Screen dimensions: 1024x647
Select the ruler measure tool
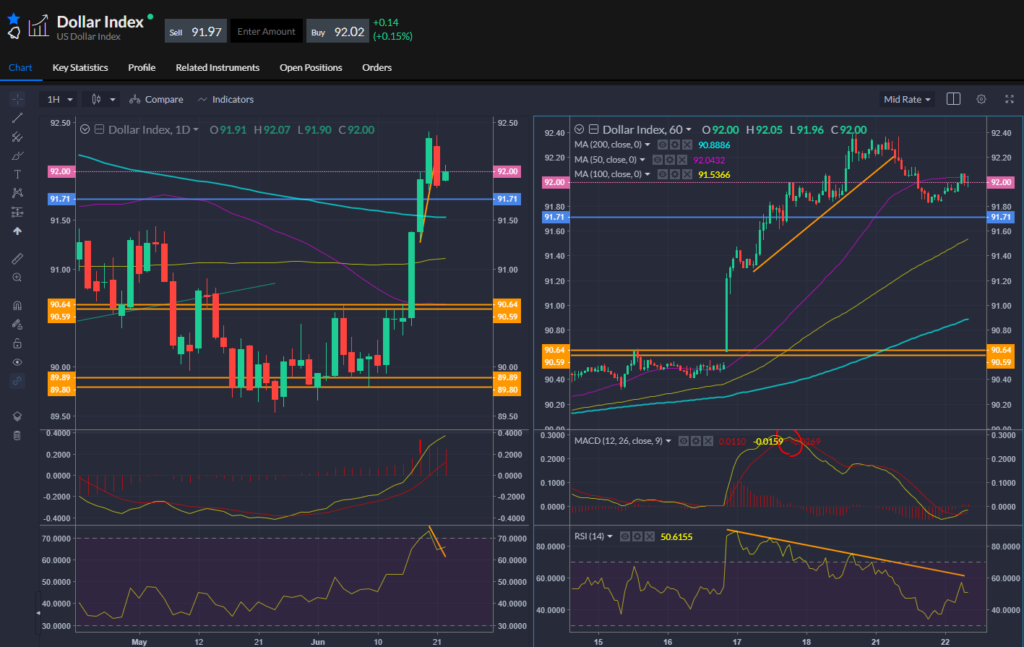pos(17,258)
